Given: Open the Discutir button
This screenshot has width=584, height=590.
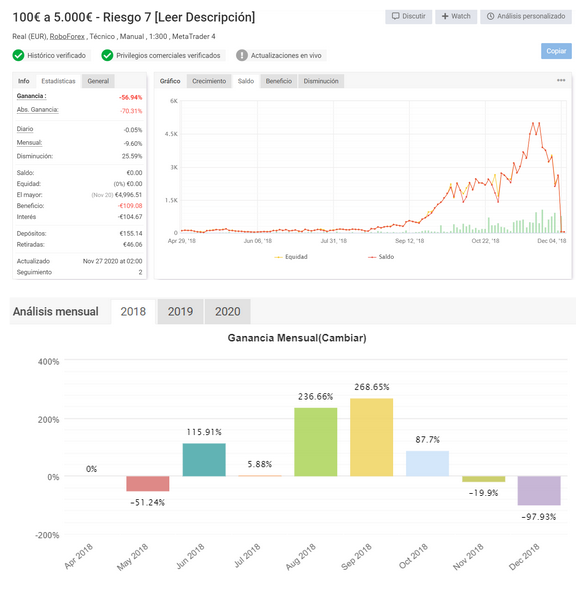Looking at the screenshot, I should (408, 17).
